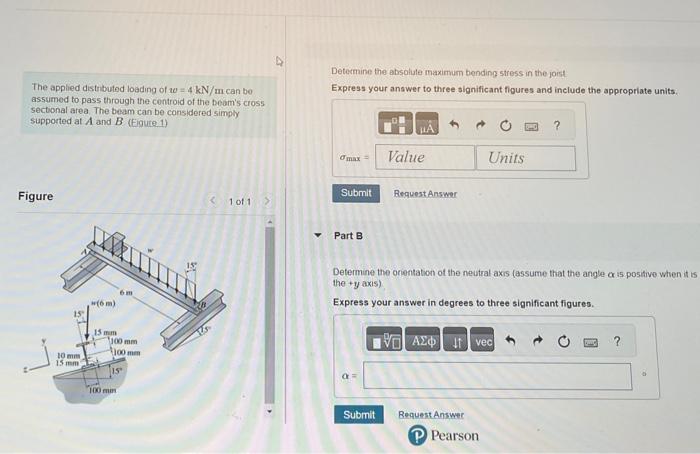Click the figure panel scrollbar up arrow

269,221
